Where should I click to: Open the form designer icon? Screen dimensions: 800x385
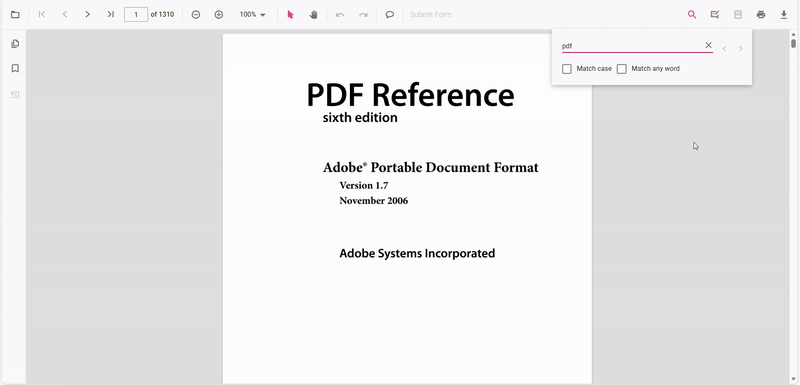738,14
